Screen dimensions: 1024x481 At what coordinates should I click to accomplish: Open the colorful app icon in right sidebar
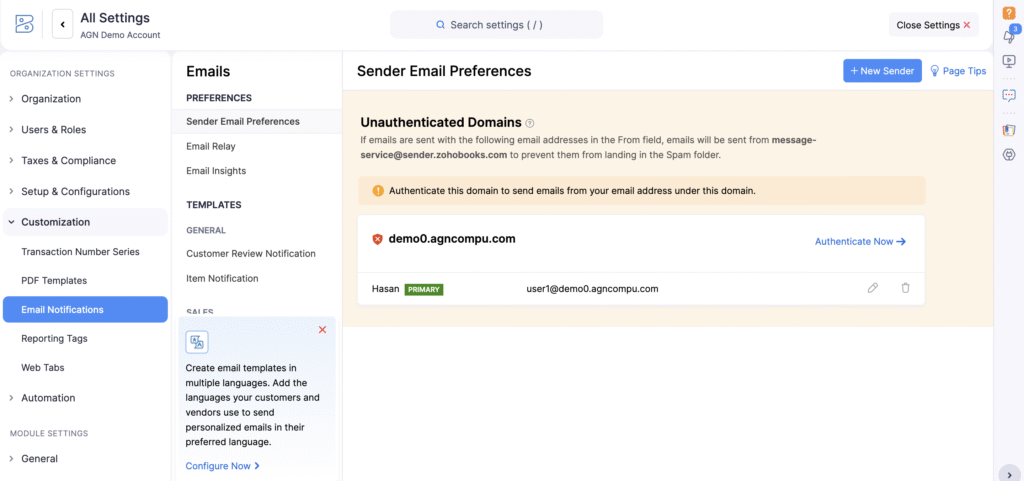(x=1008, y=130)
